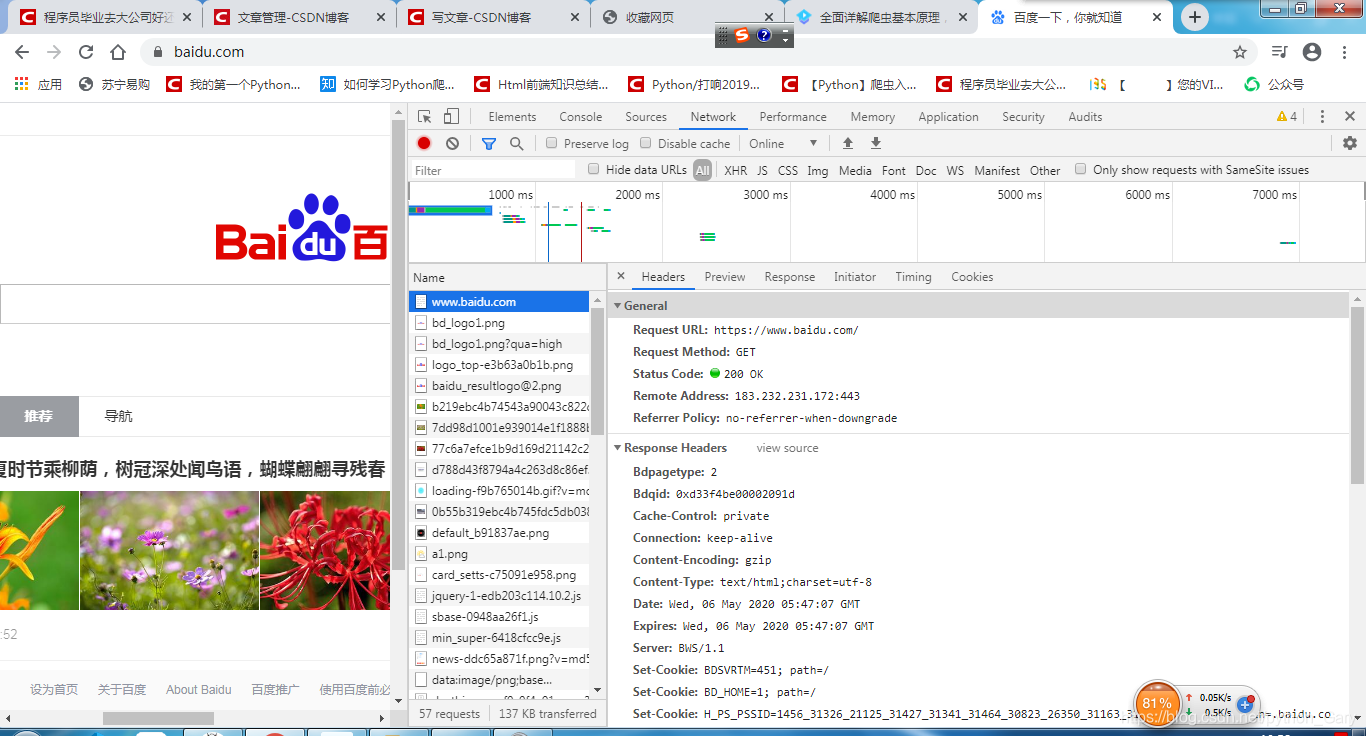Open the Cookies tab of request

[x=972, y=277]
